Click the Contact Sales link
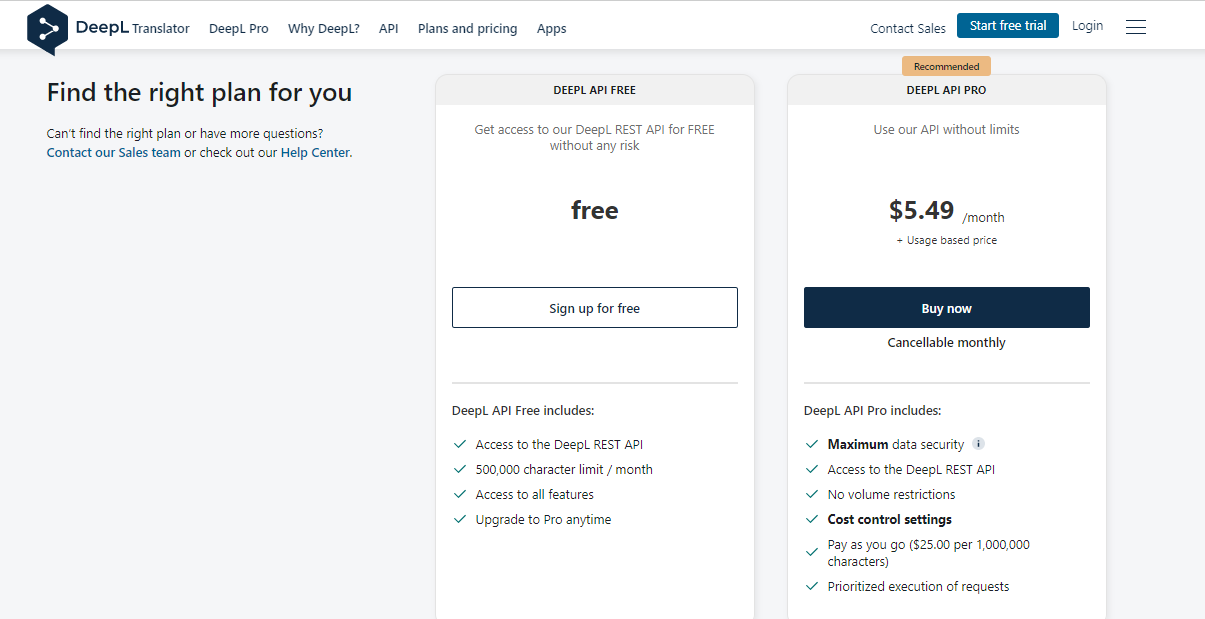1205x619 pixels. point(907,28)
